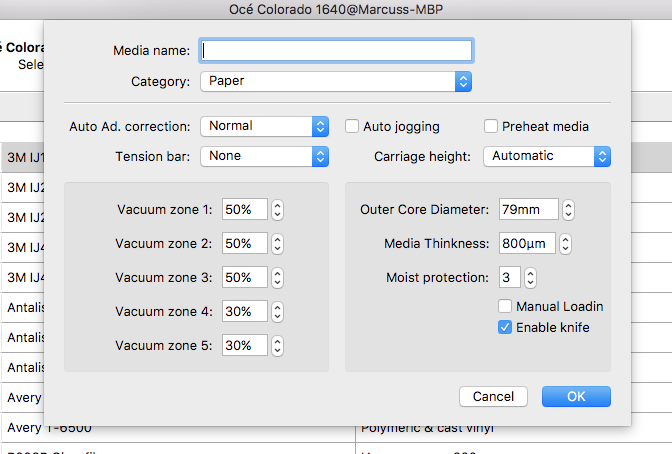Click the Outer Core Diameter value field
Viewport: 672px width, 454px height.
coord(528,209)
